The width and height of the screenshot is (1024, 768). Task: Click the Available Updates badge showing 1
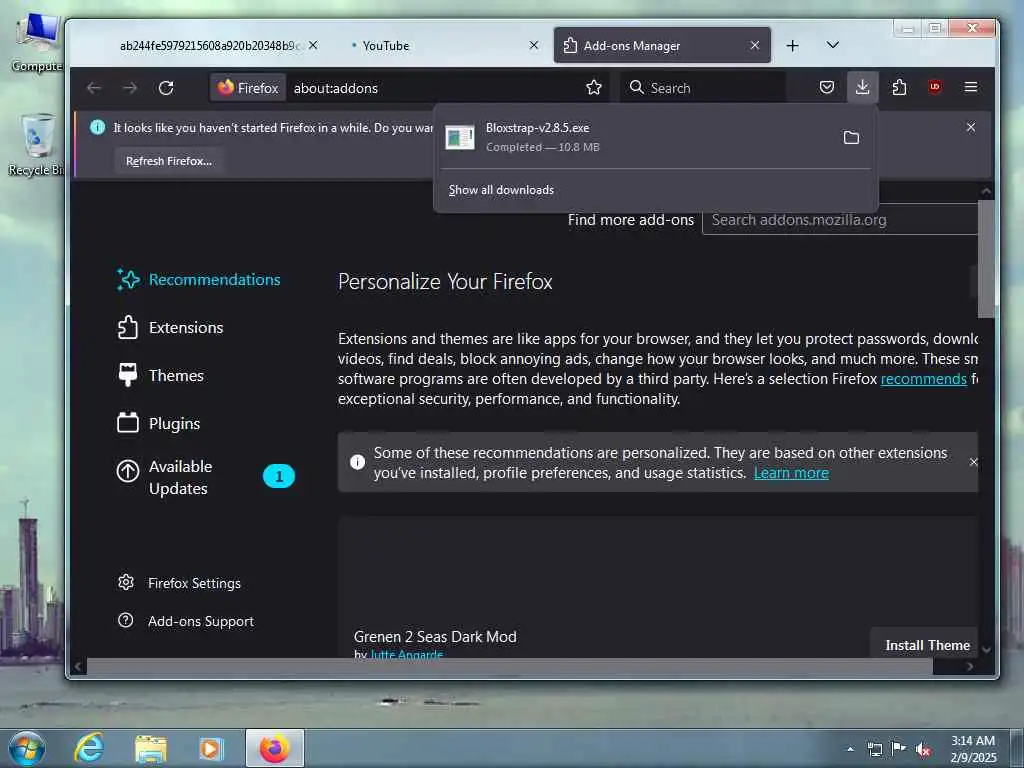pos(279,476)
